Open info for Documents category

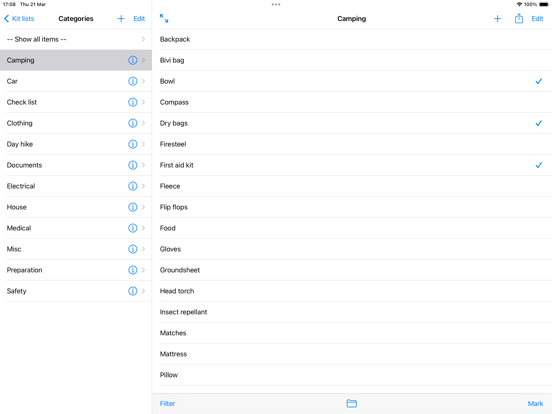(x=132, y=165)
